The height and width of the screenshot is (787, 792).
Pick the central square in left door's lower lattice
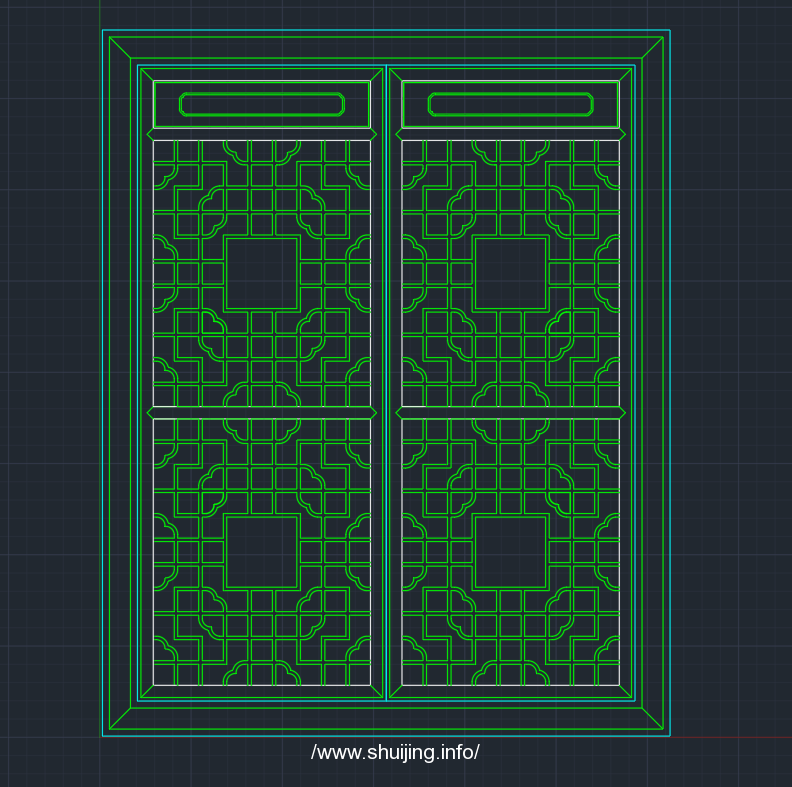click(x=262, y=552)
